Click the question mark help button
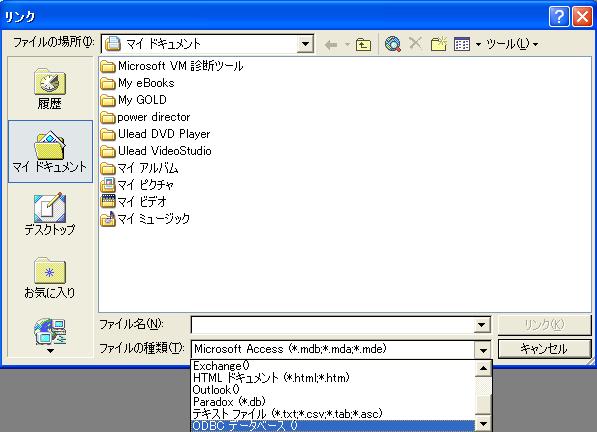 point(559,17)
